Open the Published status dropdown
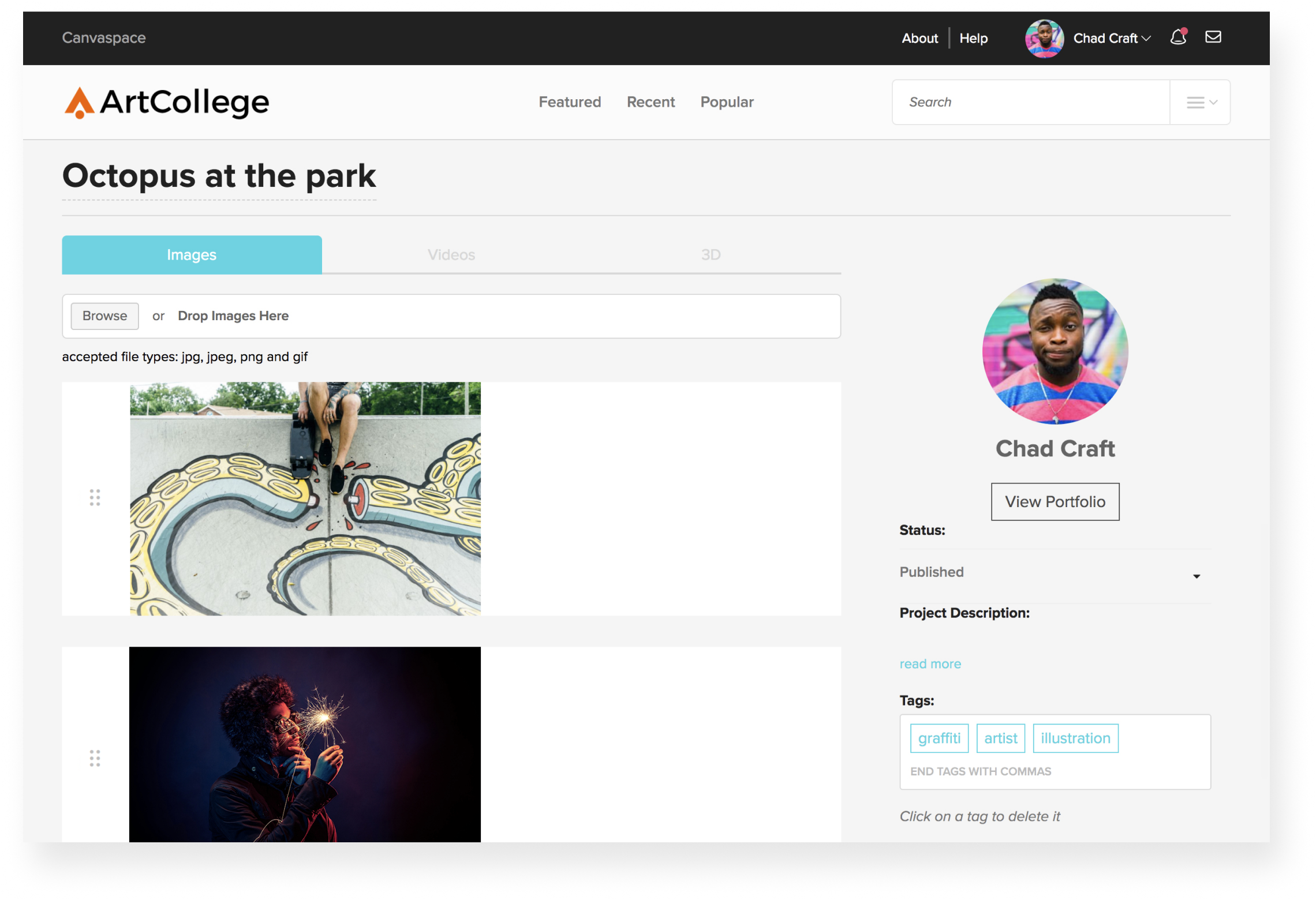1316x900 pixels. coord(1055,573)
